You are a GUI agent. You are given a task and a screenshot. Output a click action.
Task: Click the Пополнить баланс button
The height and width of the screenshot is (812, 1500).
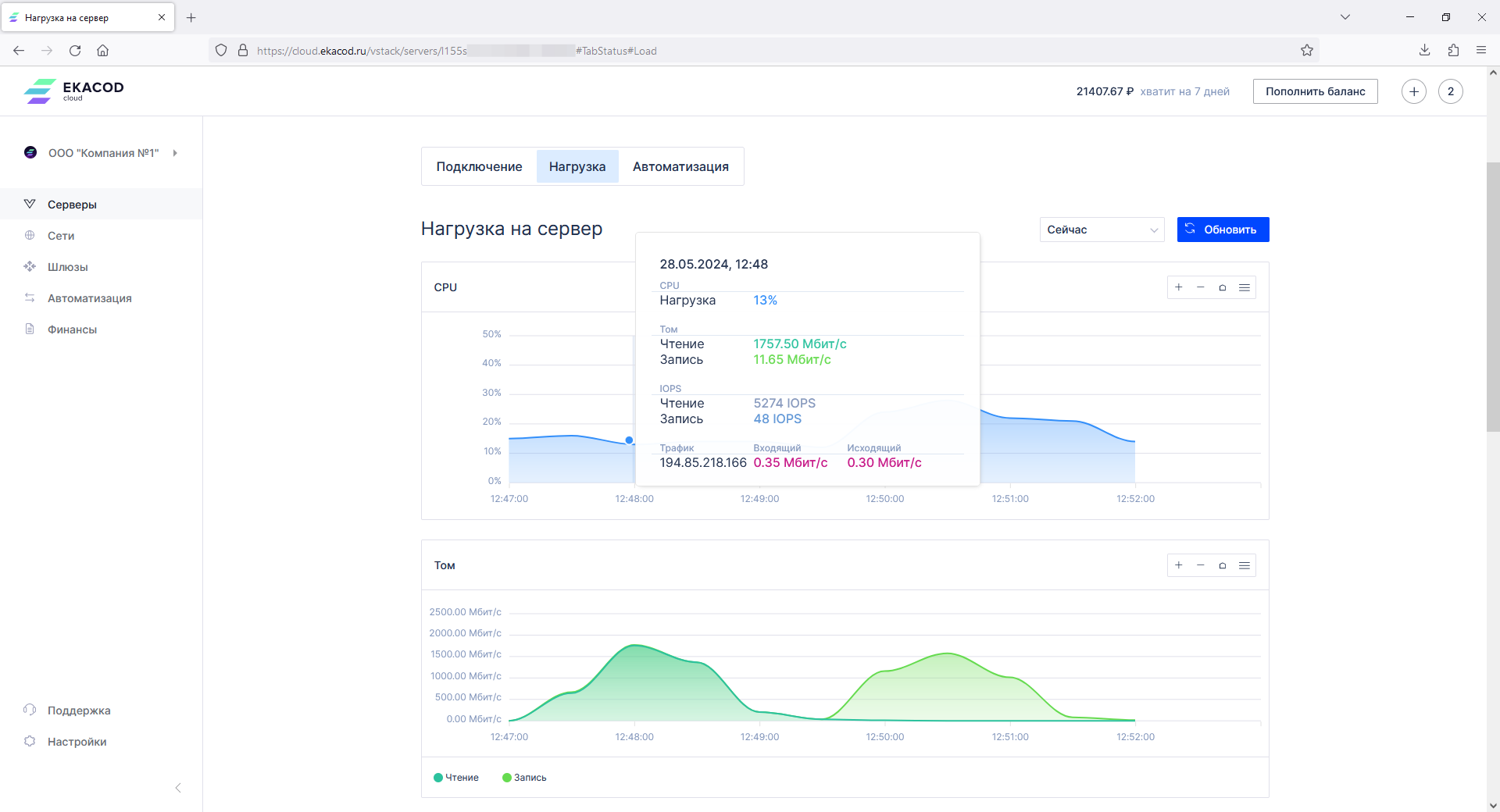[1315, 91]
